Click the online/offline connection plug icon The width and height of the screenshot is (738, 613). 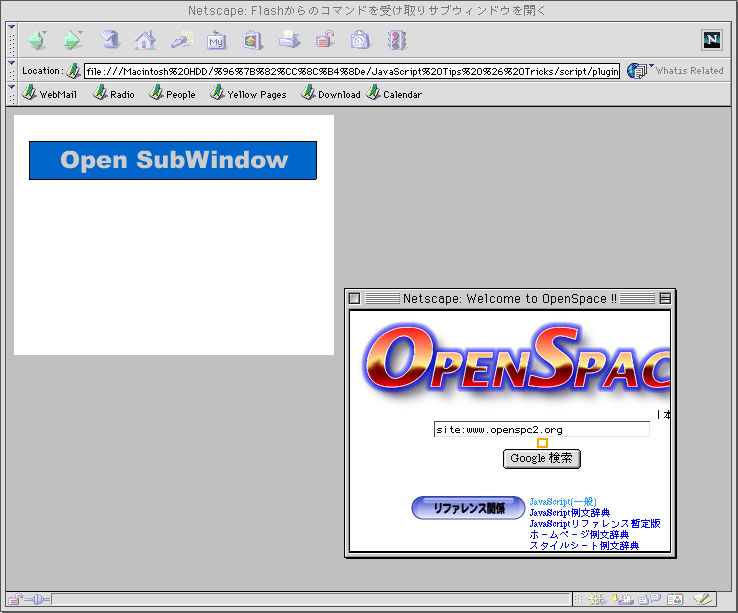click(38, 599)
